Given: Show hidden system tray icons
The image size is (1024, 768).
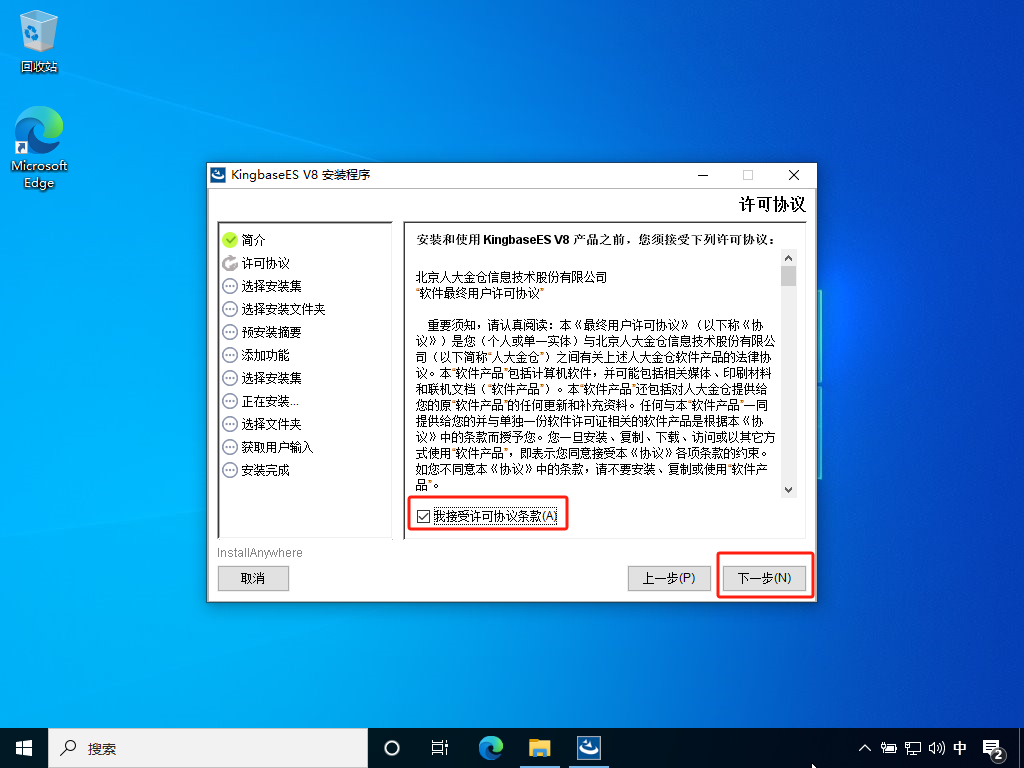Looking at the screenshot, I should click(865, 747).
